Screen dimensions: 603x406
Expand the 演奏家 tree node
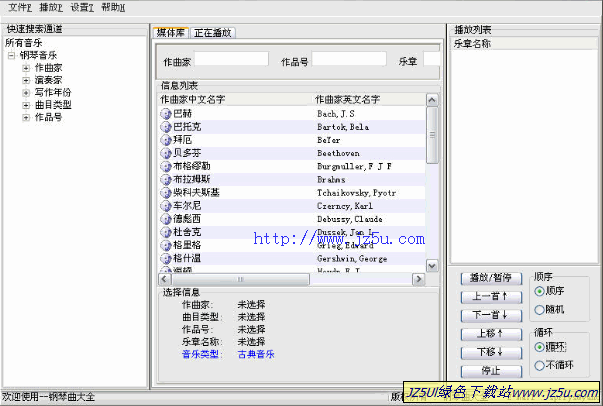25,80
